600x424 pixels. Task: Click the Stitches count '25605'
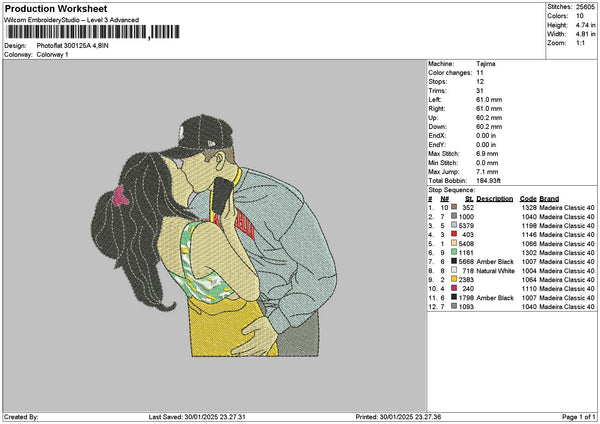(585, 7)
